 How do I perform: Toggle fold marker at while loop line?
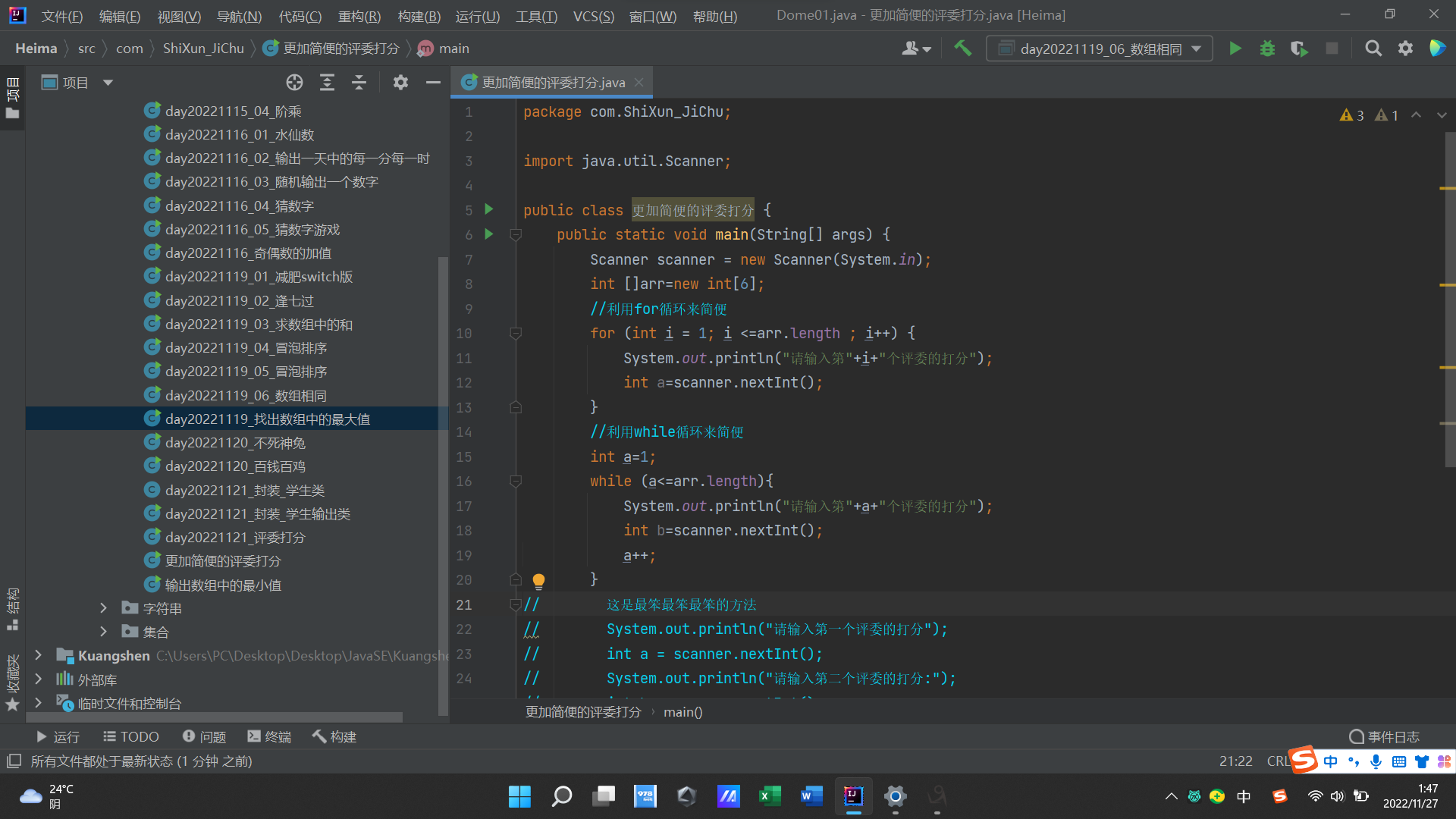pyautogui.click(x=516, y=482)
